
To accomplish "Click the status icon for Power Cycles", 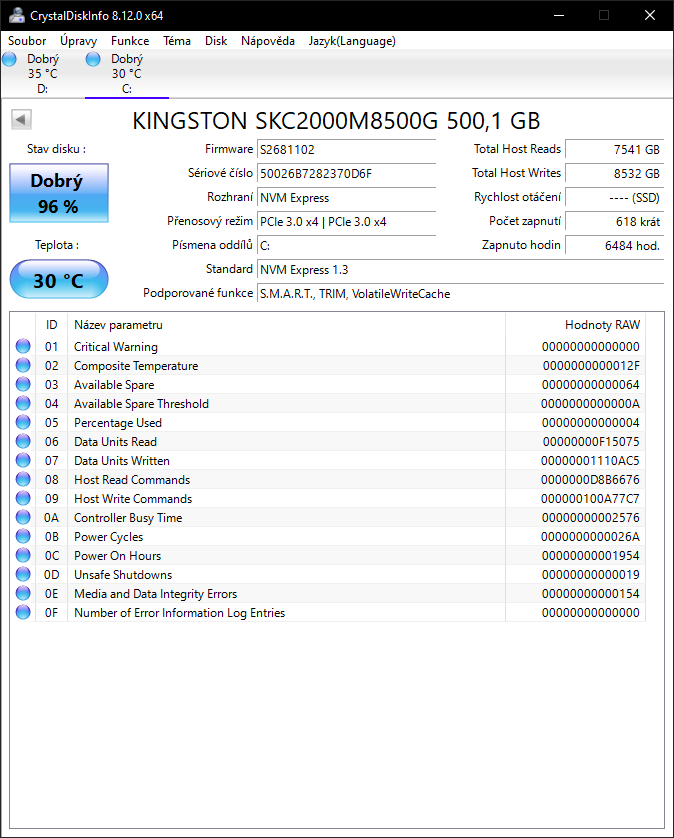I will pos(23,536).
